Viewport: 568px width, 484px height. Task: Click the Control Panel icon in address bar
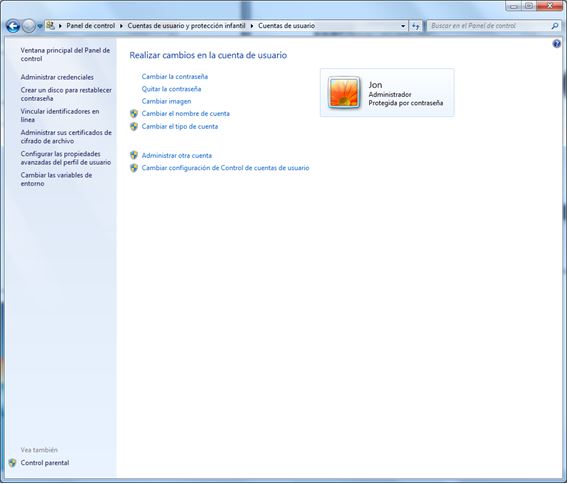(51, 26)
